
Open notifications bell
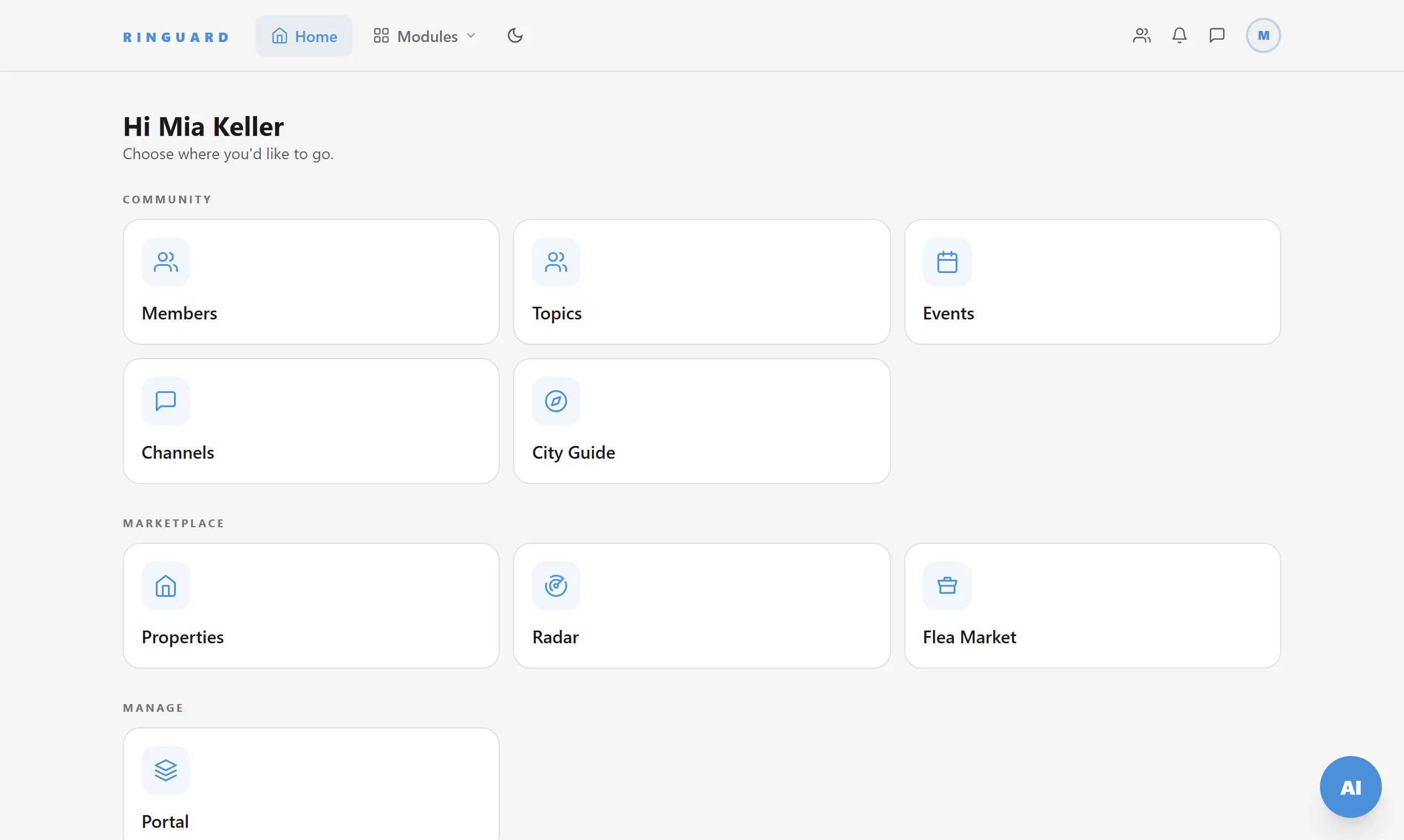tap(1179, 36)
